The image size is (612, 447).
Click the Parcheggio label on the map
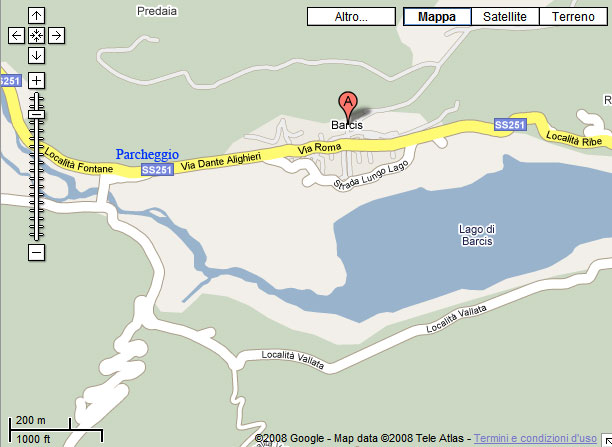click(x=148, y=154)
